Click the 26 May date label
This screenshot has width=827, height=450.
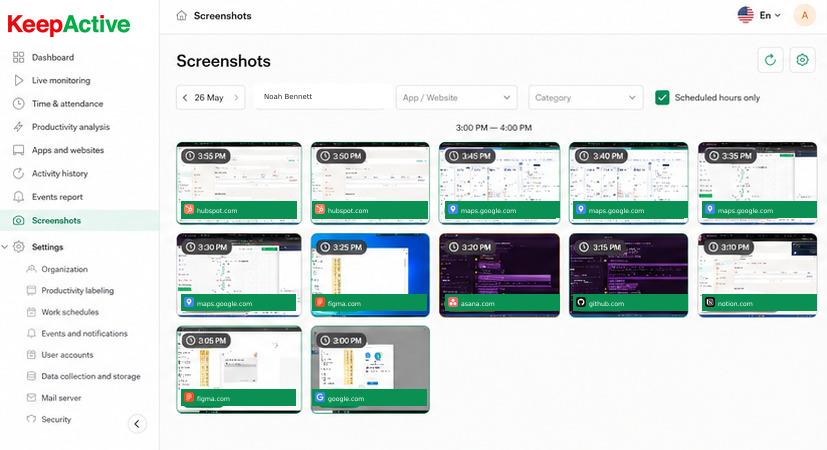209,98
